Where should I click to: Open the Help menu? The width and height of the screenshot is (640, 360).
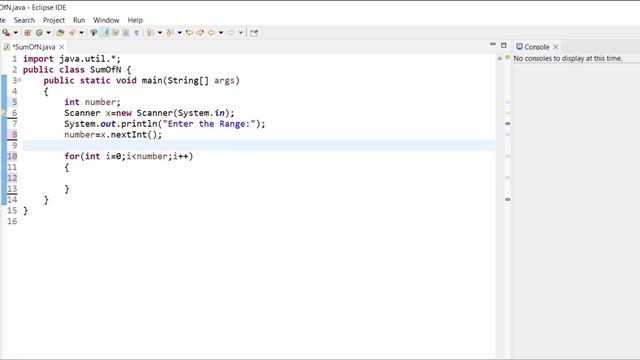(x=135, y=20)
